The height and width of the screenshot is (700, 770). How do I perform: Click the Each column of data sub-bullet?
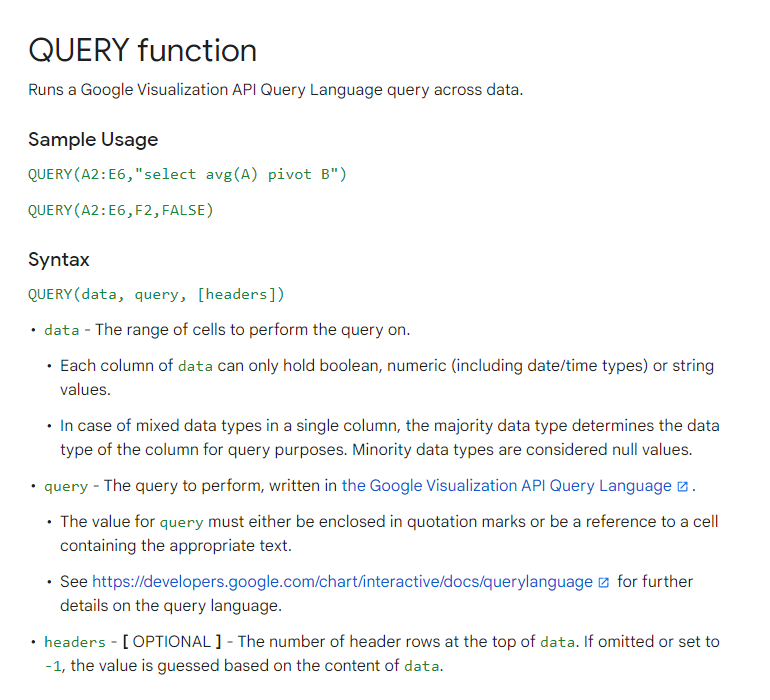point(387,378)
